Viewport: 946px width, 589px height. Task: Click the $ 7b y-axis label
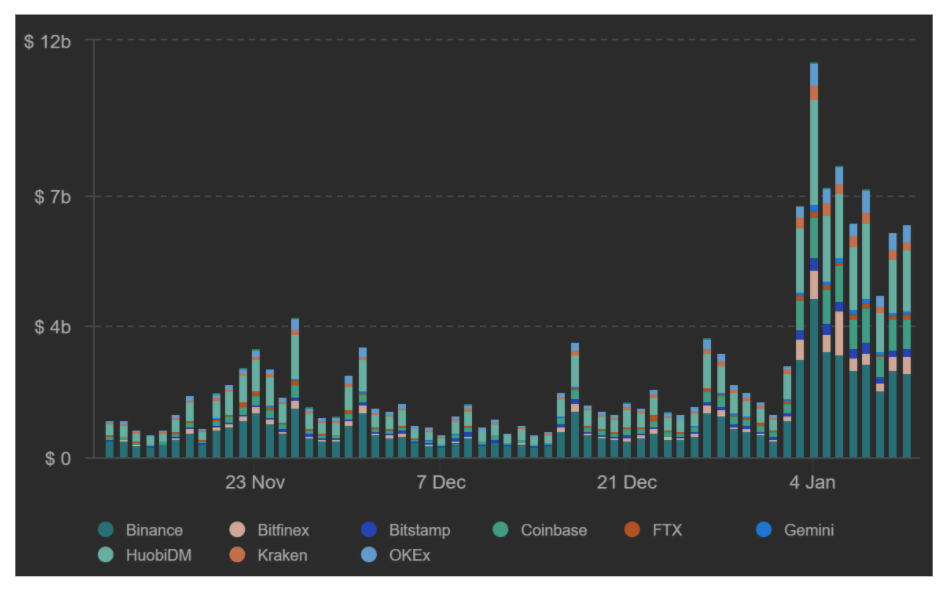(x=52, y=197)
